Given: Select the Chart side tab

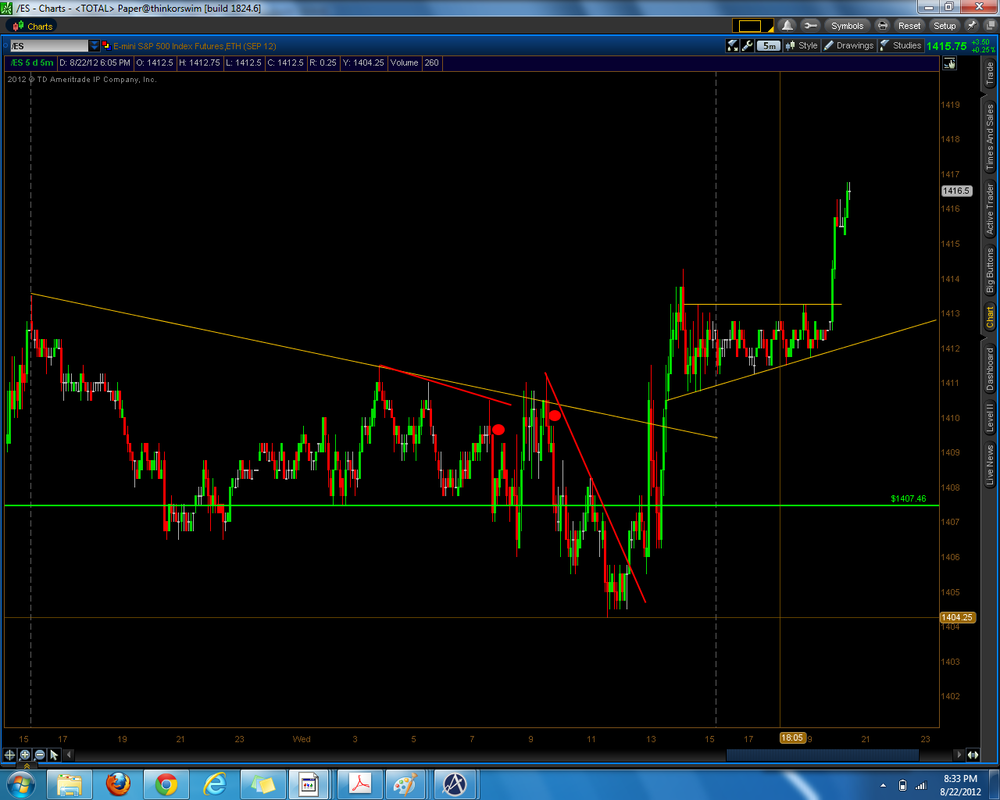Looking at the screenshot, I should coord(990,317).
